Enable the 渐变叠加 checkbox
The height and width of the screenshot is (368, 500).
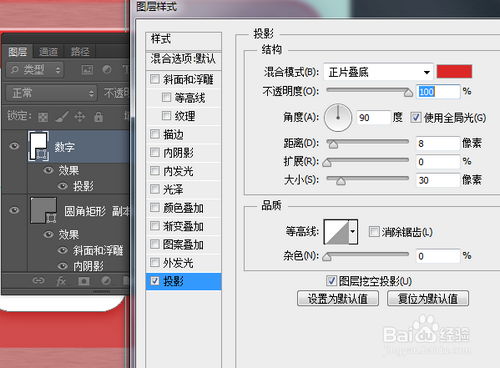point(155,226)
